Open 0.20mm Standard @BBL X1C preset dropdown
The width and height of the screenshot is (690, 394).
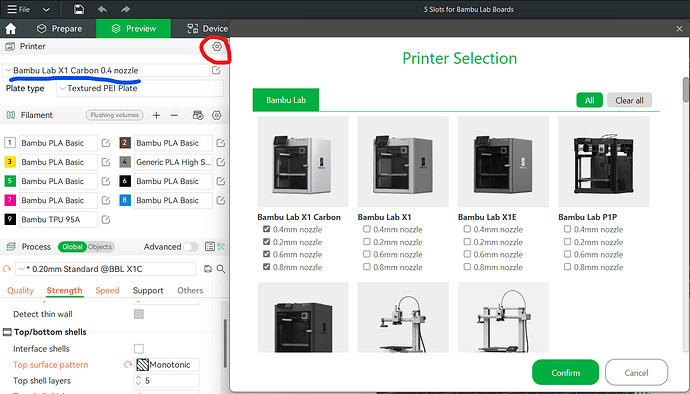tap(106, 269)
